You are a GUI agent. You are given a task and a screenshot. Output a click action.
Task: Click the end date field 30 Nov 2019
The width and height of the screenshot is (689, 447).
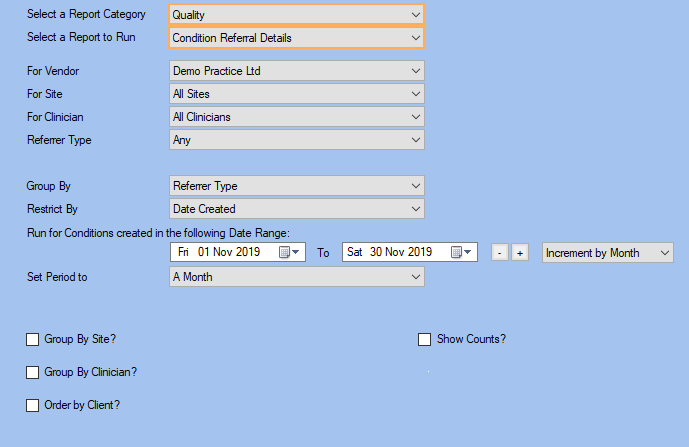[x=410, y=252]
